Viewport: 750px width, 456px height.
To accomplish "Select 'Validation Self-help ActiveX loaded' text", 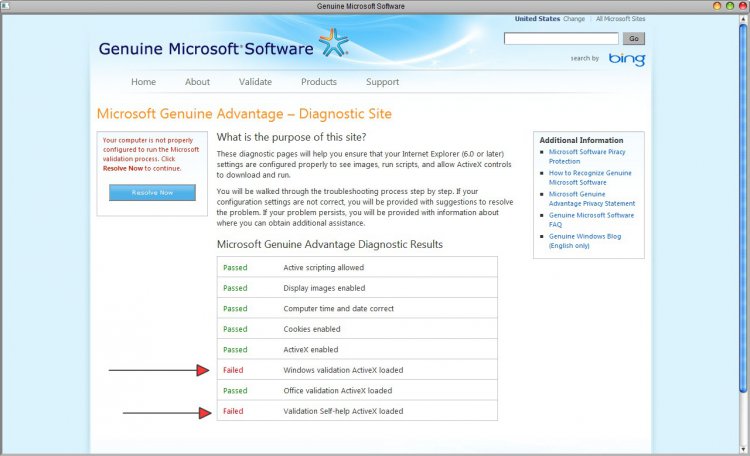I will coord(343,411).
